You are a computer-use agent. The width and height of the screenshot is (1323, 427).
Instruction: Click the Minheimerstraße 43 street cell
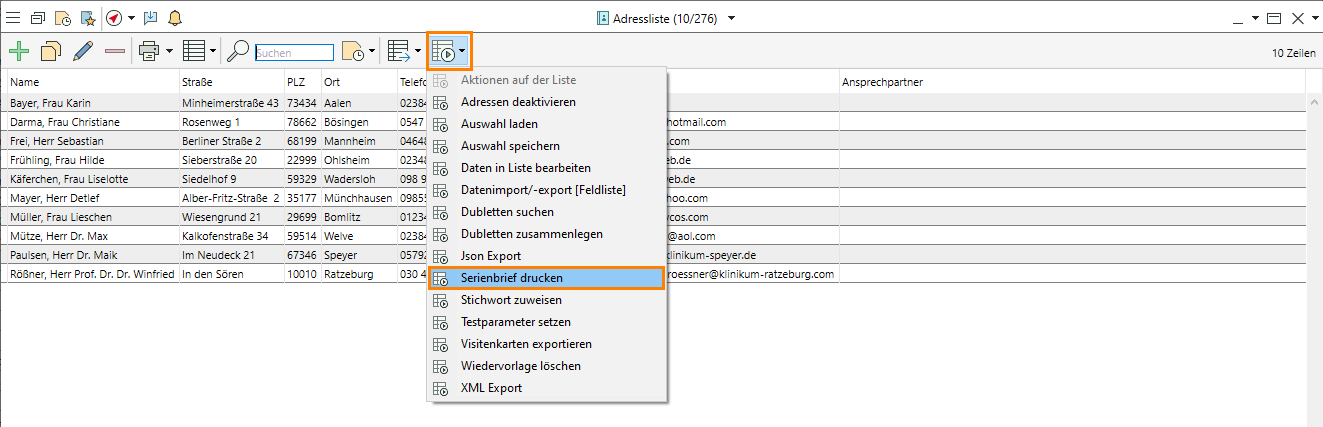pos(231,103)
